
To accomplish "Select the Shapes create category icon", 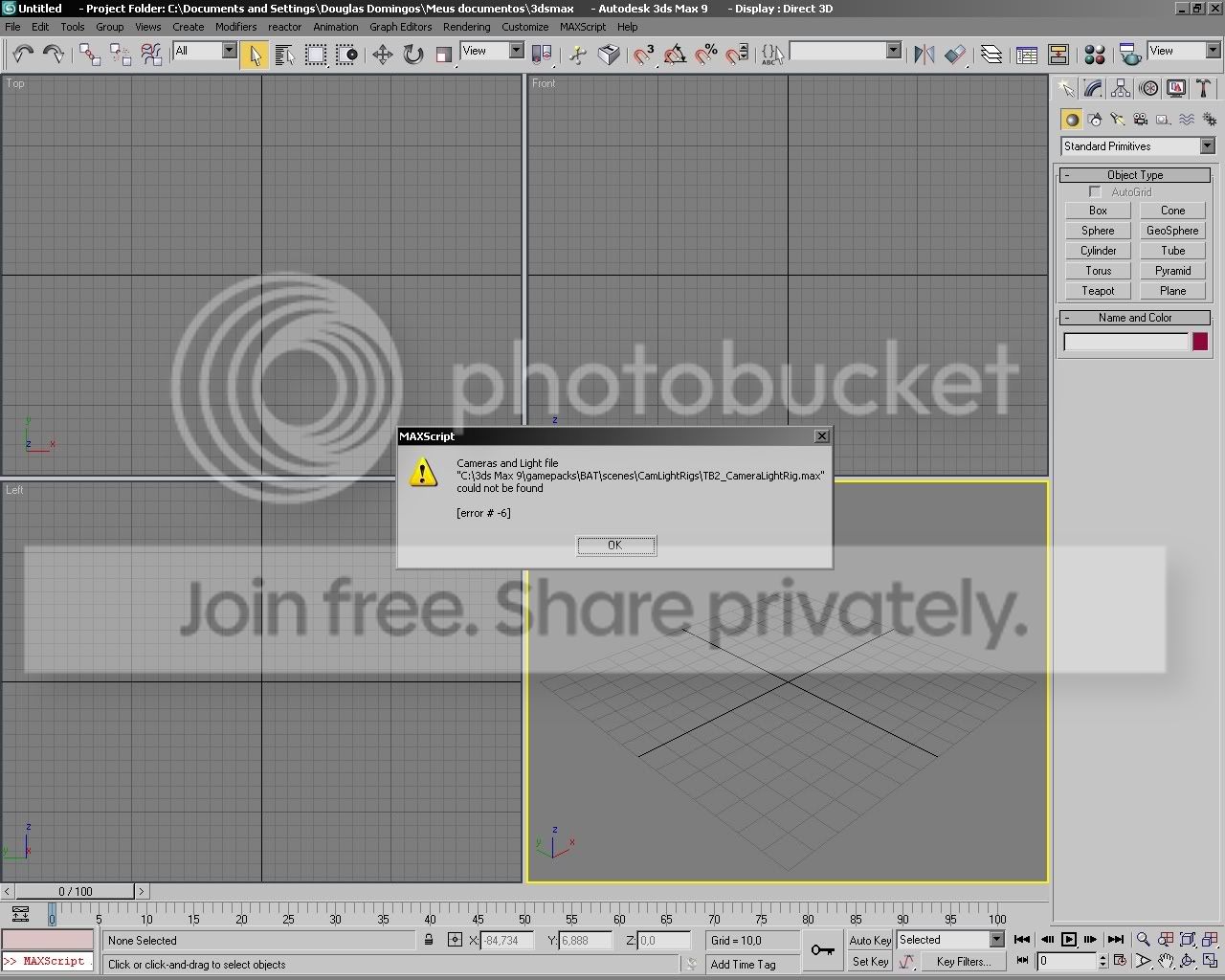I will point(1094,120).
